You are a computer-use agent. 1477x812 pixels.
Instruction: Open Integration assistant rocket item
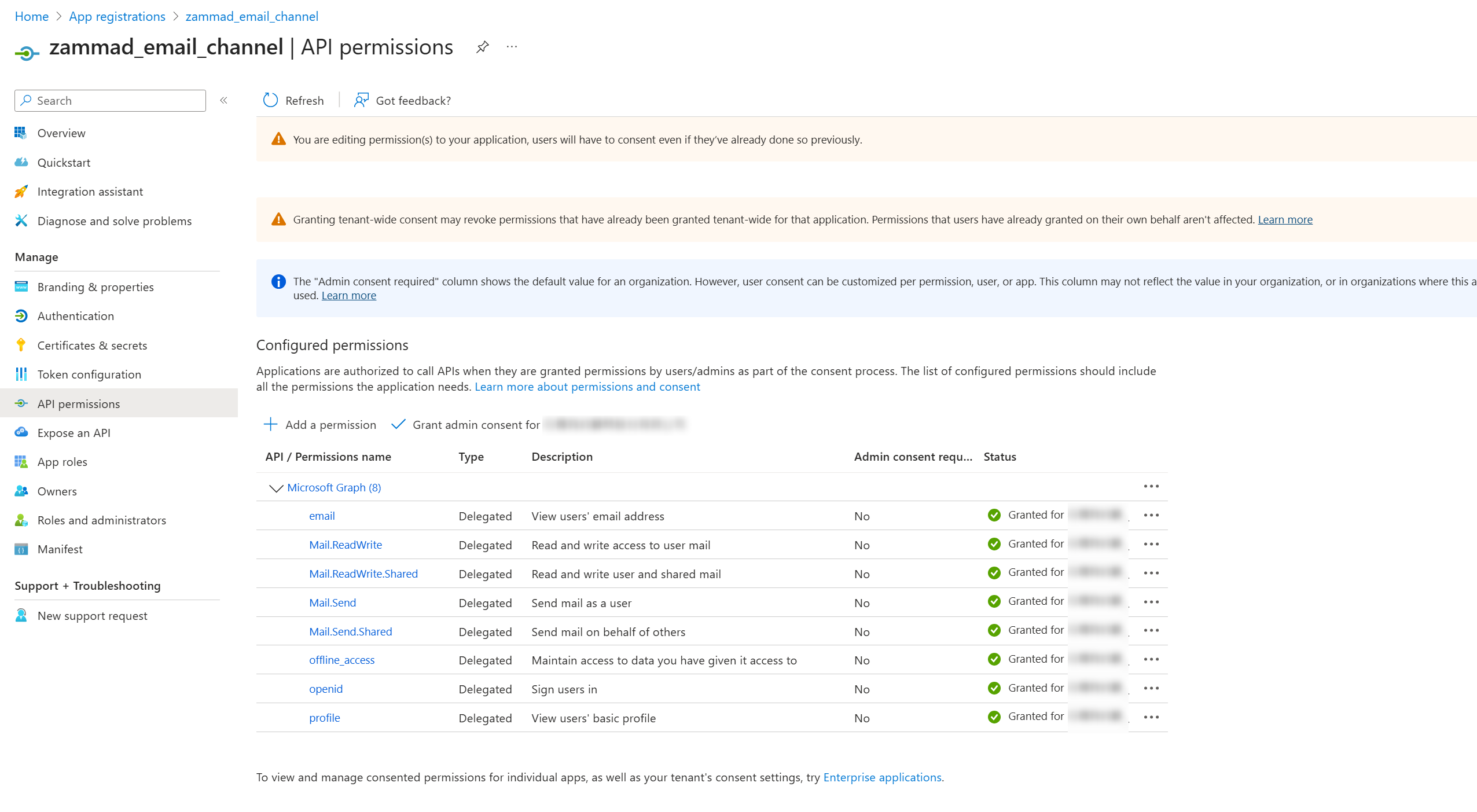[x=21, y=192]
